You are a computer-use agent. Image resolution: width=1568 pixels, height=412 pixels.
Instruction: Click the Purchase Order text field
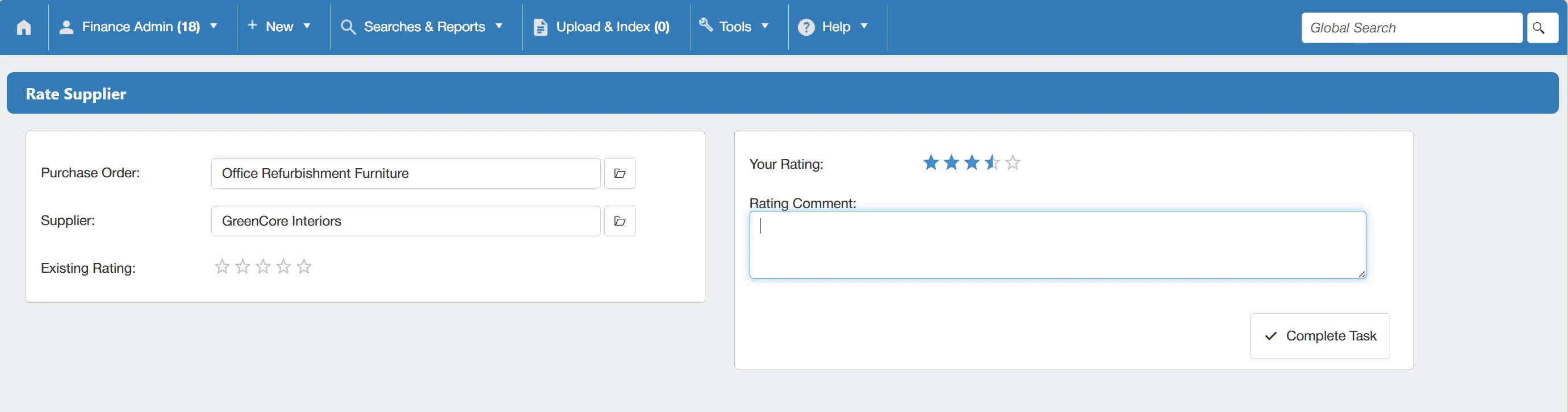405,174
